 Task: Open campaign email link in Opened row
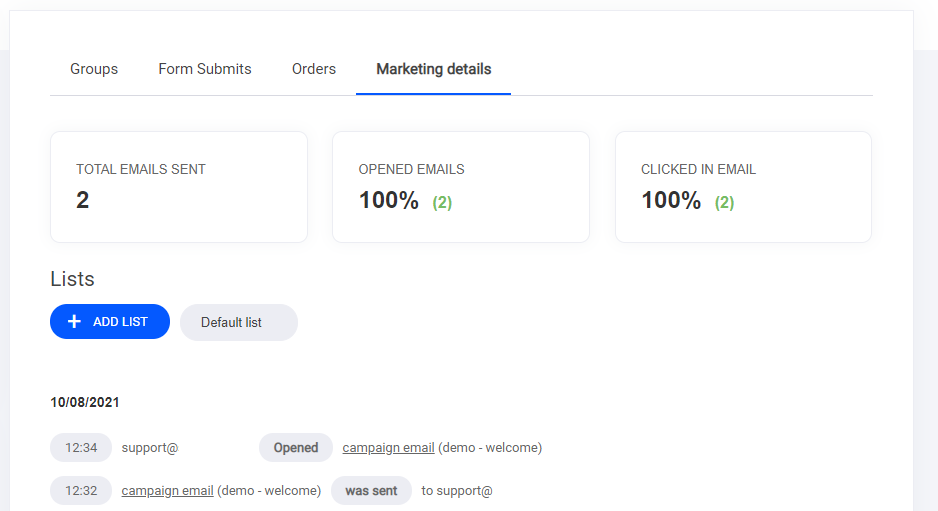388,448
